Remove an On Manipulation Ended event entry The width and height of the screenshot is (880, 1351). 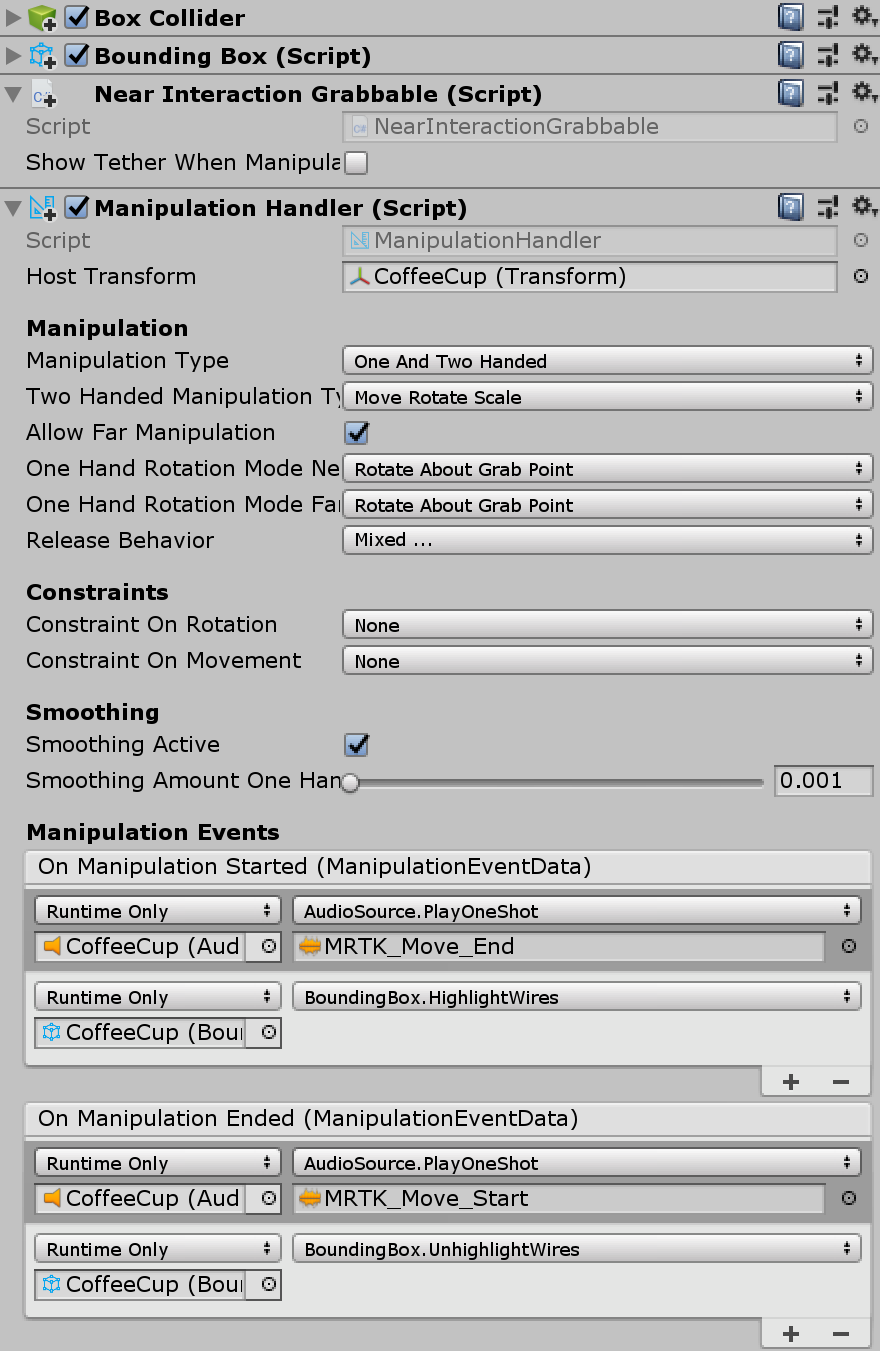[842, 1333]
